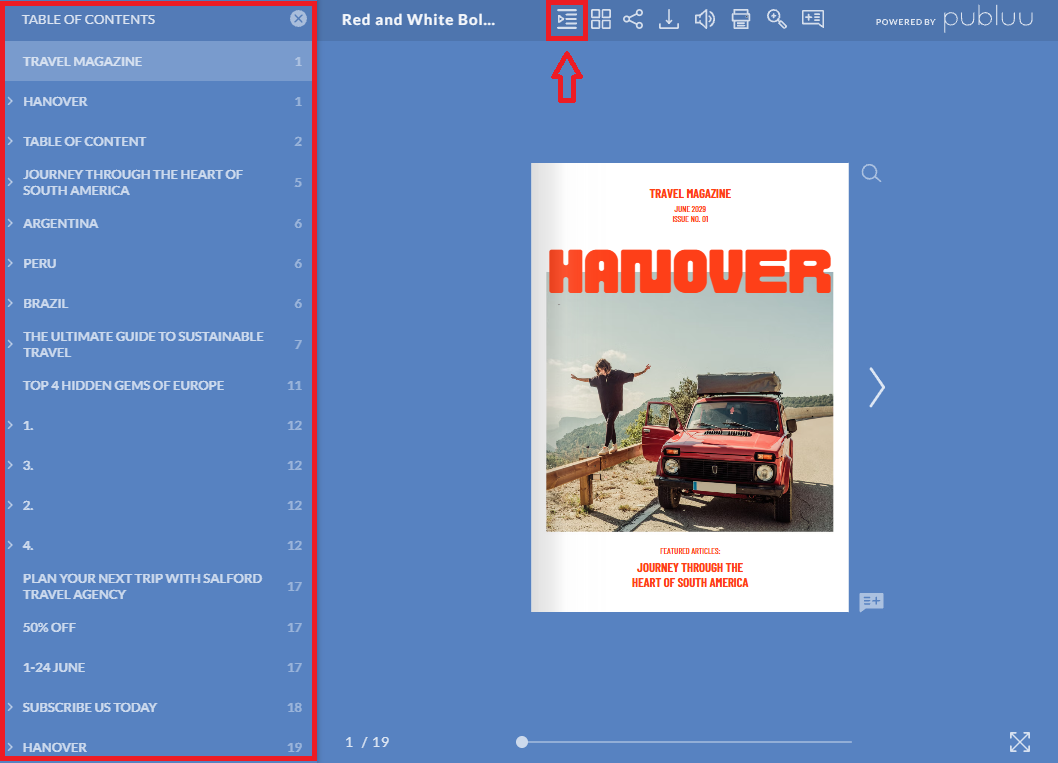Open the page thumbnails grid view
Viewport: 1058px width, 763px height.
pos(601,20)
